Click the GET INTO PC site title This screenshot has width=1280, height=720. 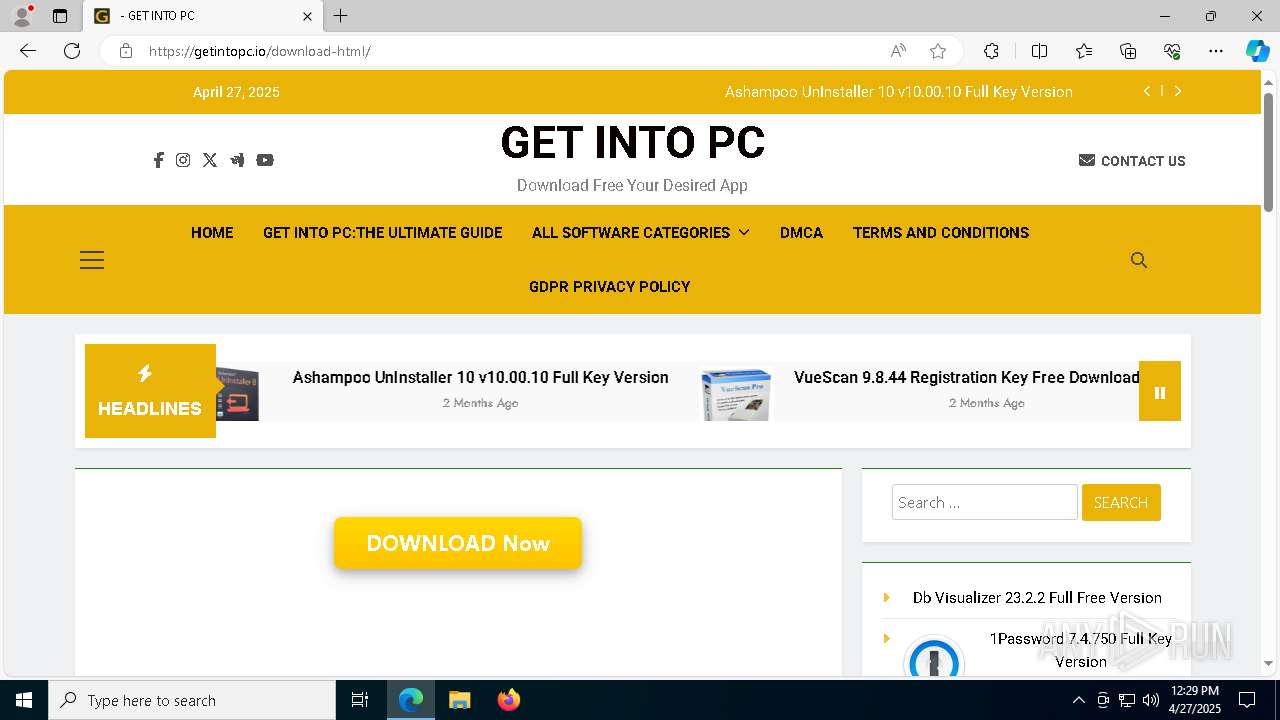[632, 142]
